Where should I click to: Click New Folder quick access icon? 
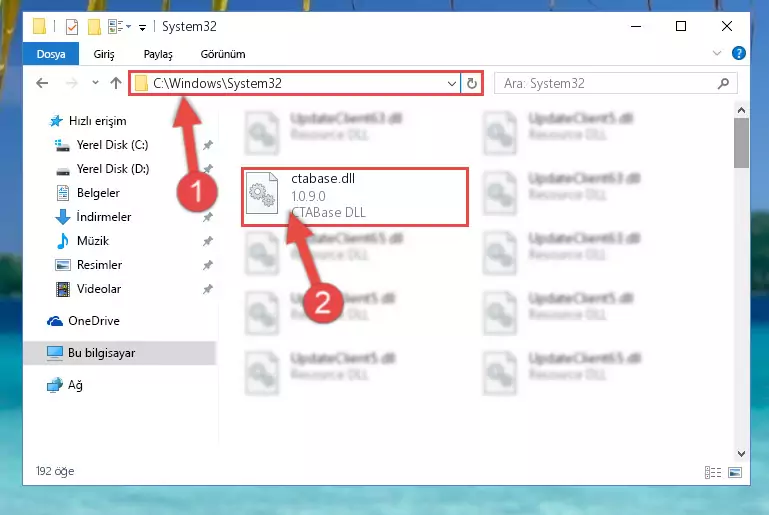tap(94, 26)
